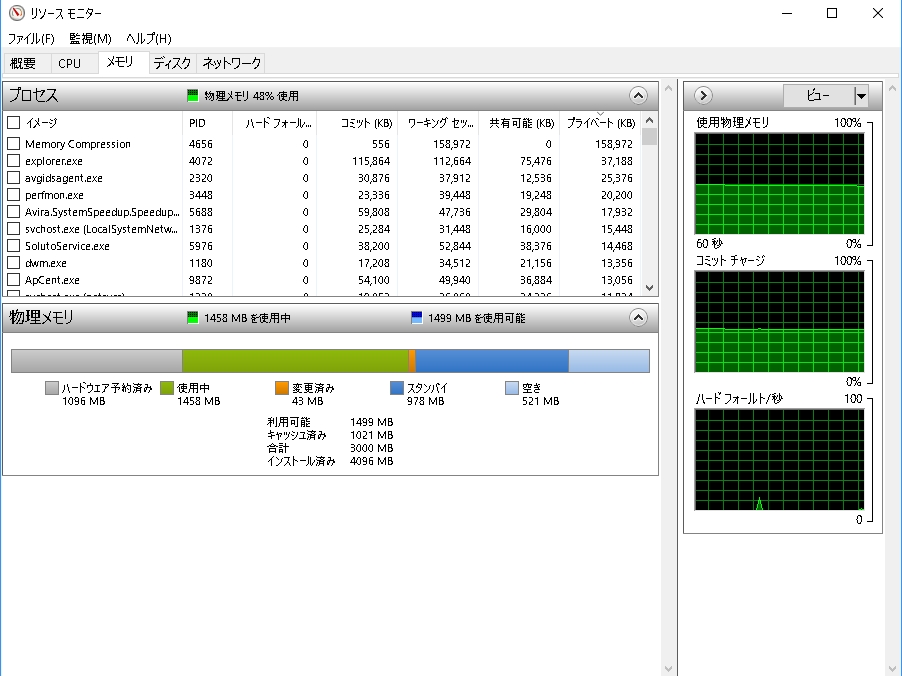
Task: Click the orange 変更済み legend swatch
Action: tap(282, 388)
